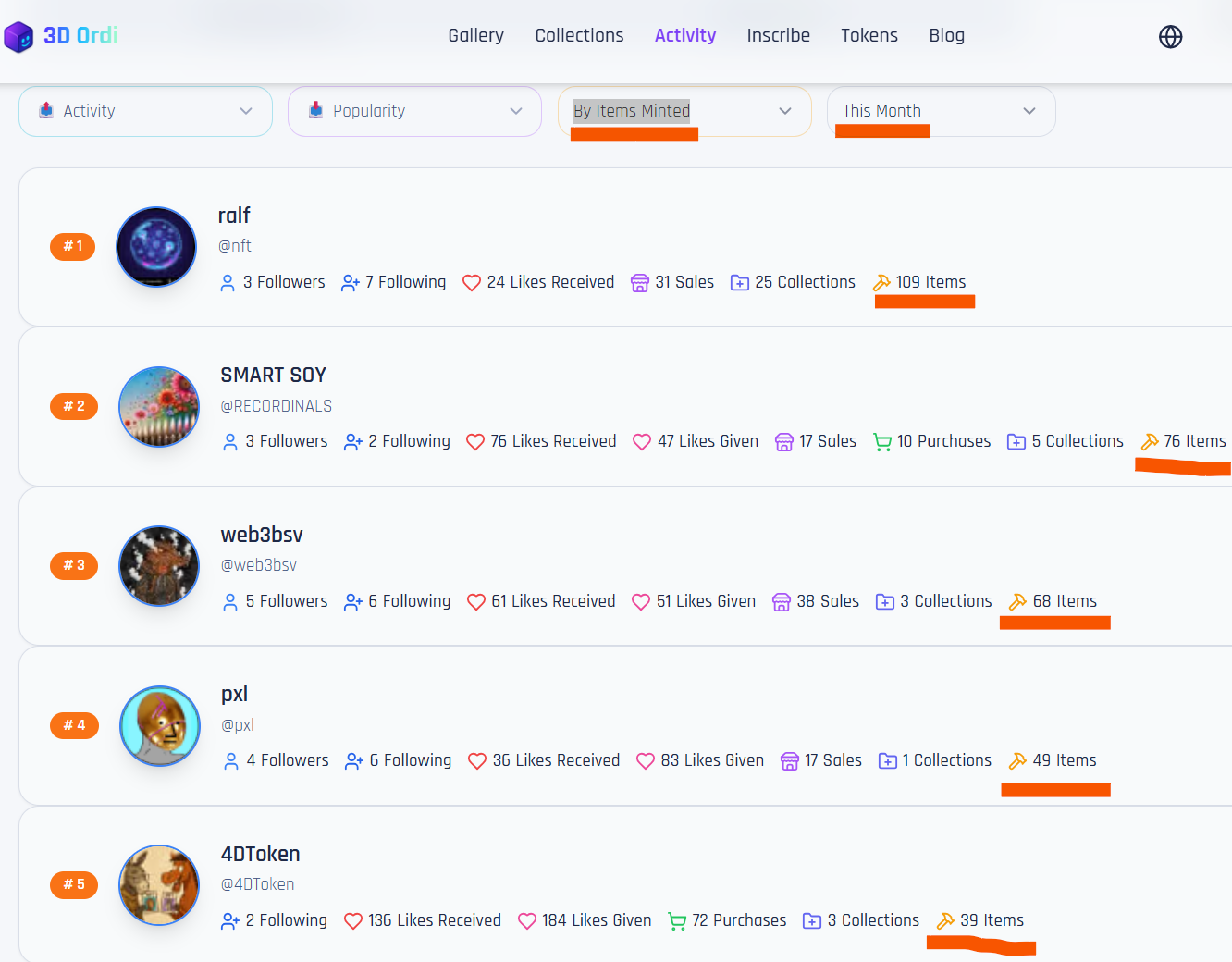
Task: Click the #5 rank badge
Action: (x=73, y=884)
